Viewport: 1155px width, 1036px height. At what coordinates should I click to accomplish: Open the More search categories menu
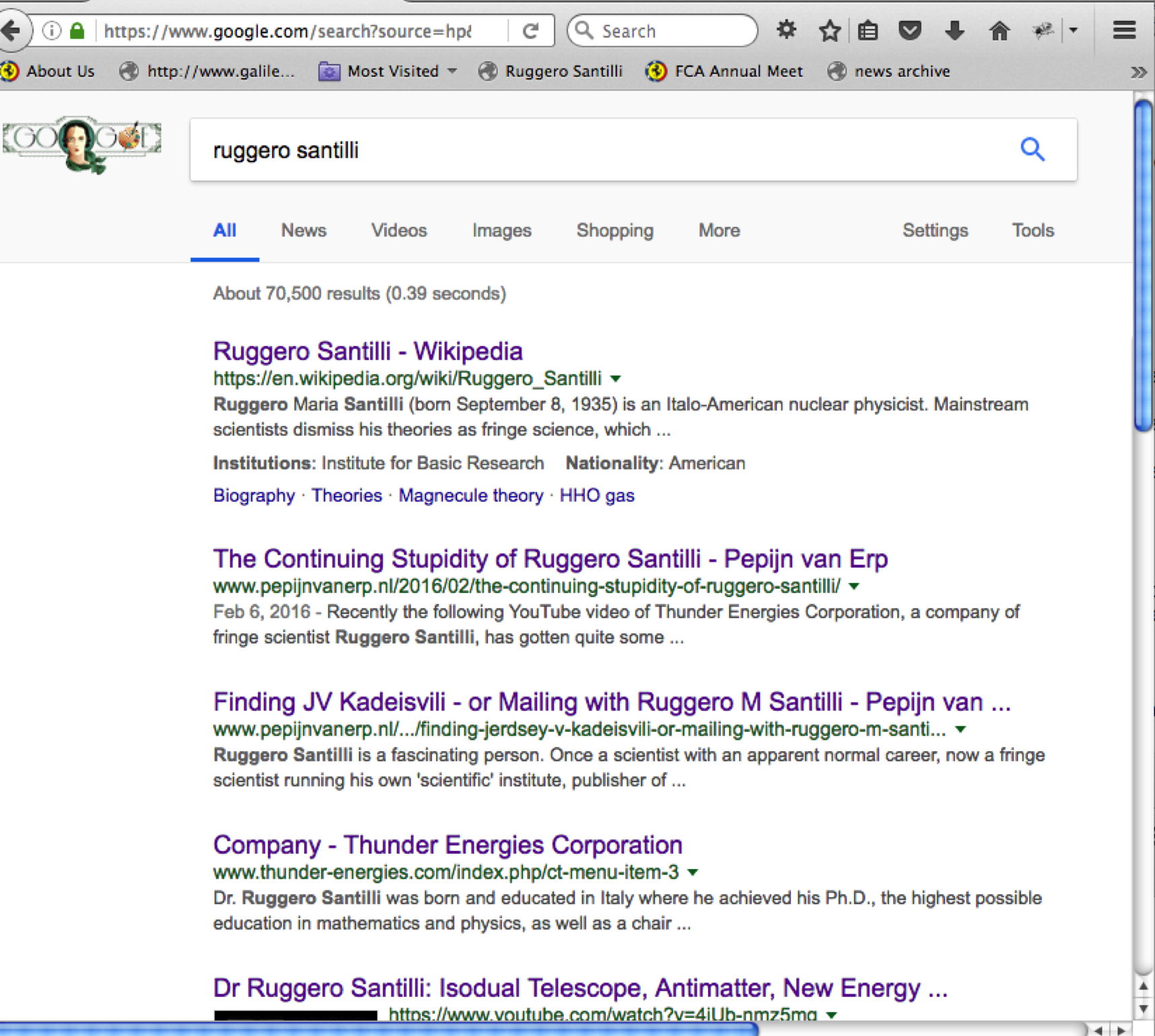[719, 231]
